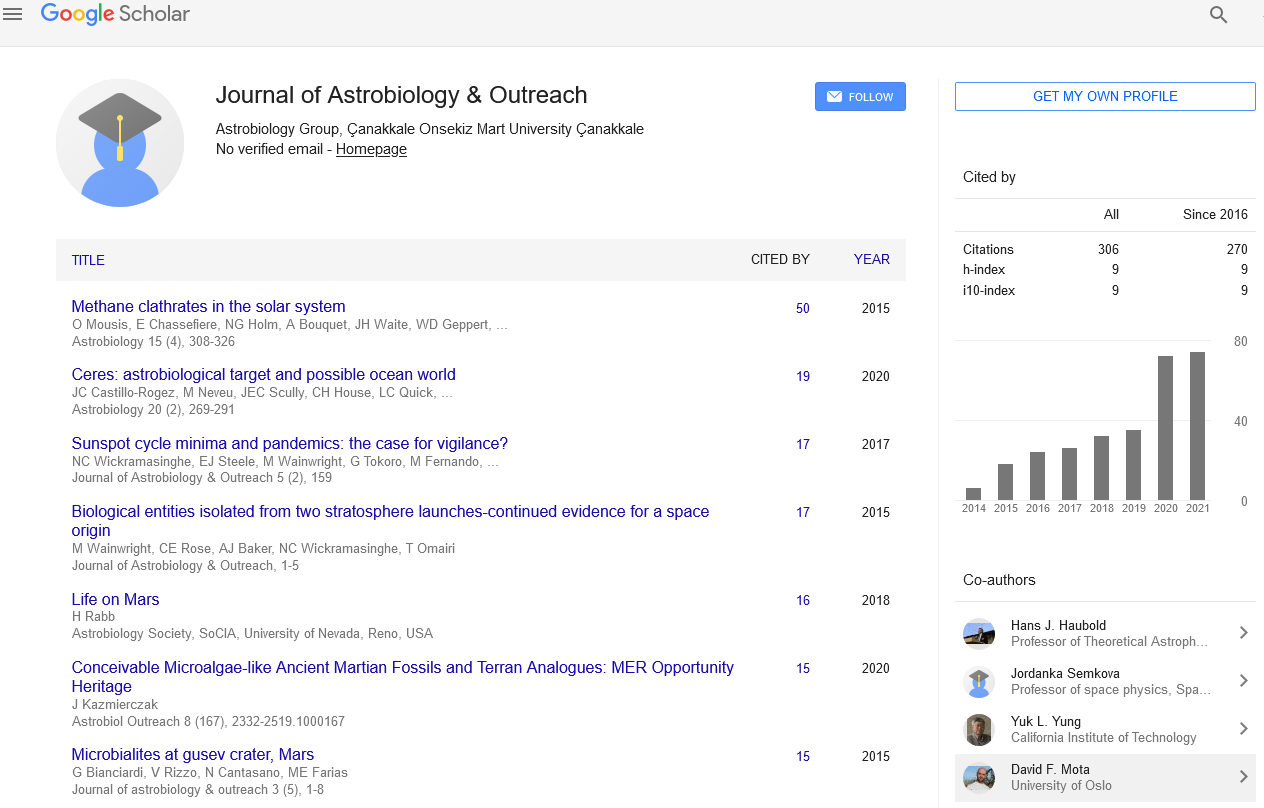Expand David F. Mota's co-author entry

tap(1243, 777)
